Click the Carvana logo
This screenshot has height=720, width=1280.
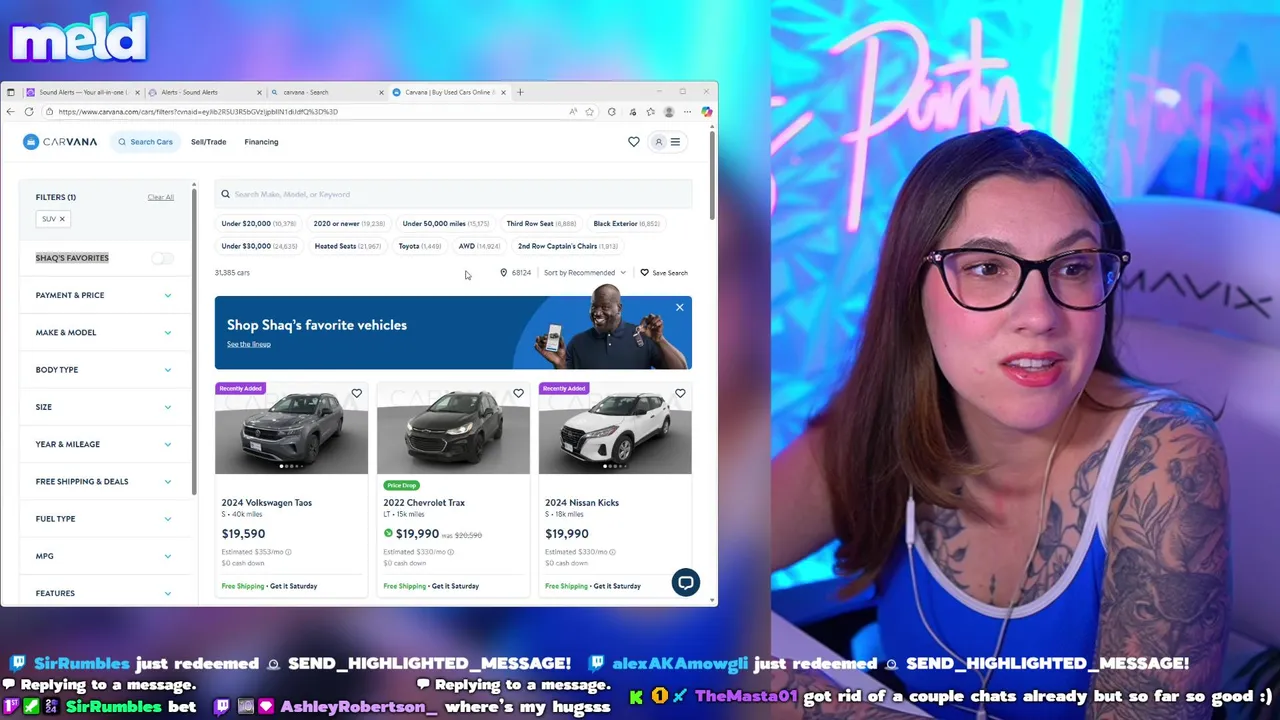(60, 142)
